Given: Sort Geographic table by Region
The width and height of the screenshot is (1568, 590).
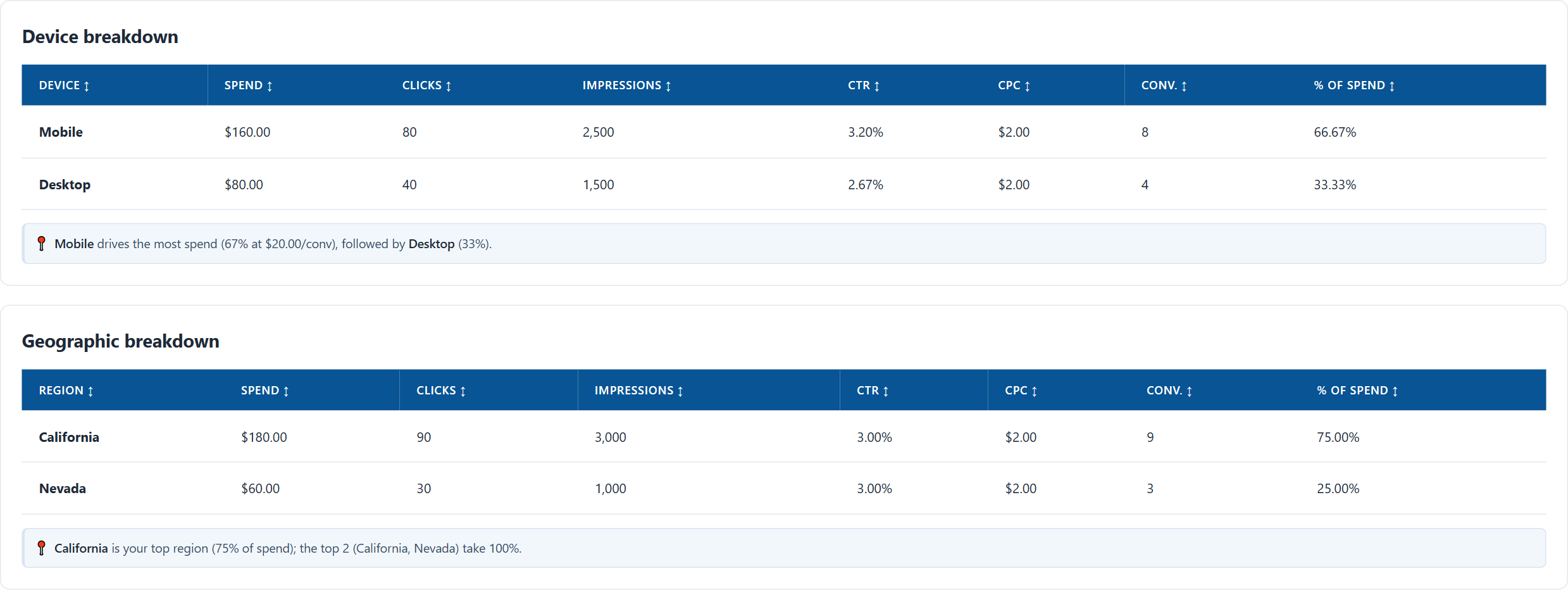Looking at the screenshot, I should click(66, 391).
